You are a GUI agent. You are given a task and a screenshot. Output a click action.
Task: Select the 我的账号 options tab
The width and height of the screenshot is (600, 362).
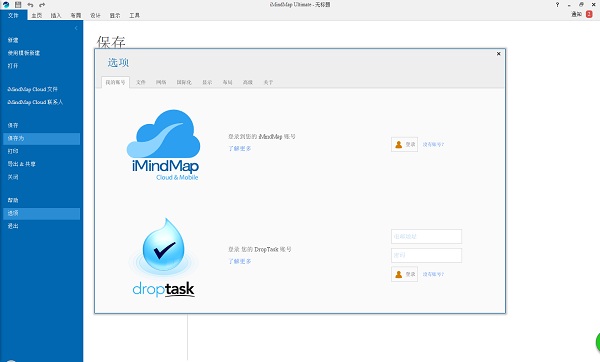[115, 82]
